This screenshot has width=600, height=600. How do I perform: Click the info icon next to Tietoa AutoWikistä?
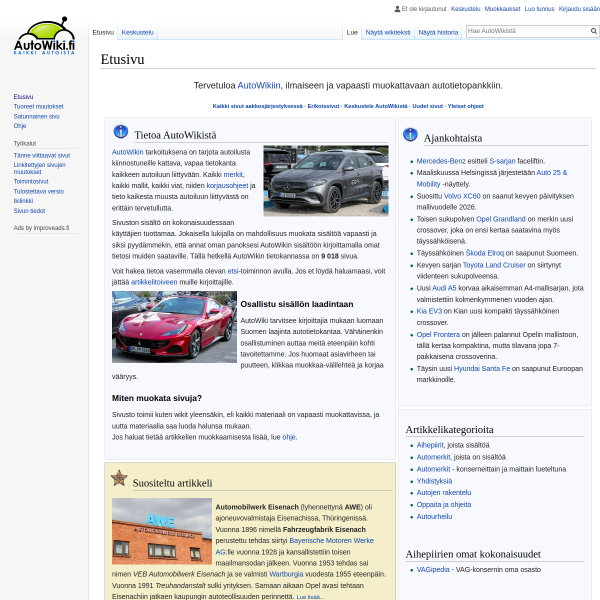[x=121, y=131]
